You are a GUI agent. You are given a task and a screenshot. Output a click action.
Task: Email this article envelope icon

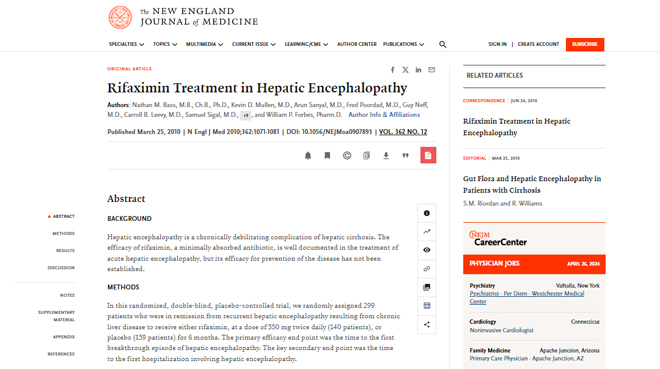click(x=431, y=70)
